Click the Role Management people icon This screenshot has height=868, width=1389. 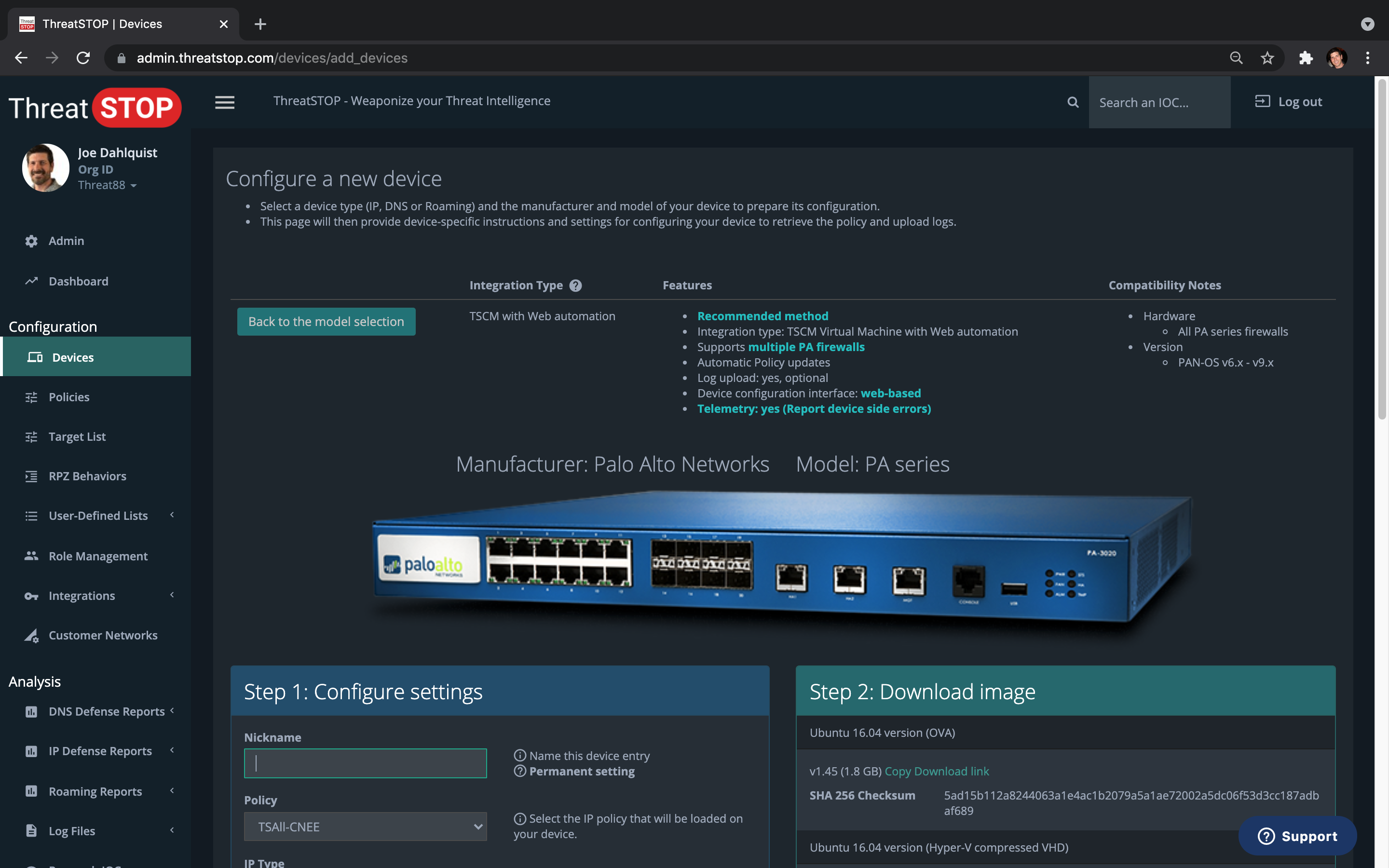[x=31, y=556]
